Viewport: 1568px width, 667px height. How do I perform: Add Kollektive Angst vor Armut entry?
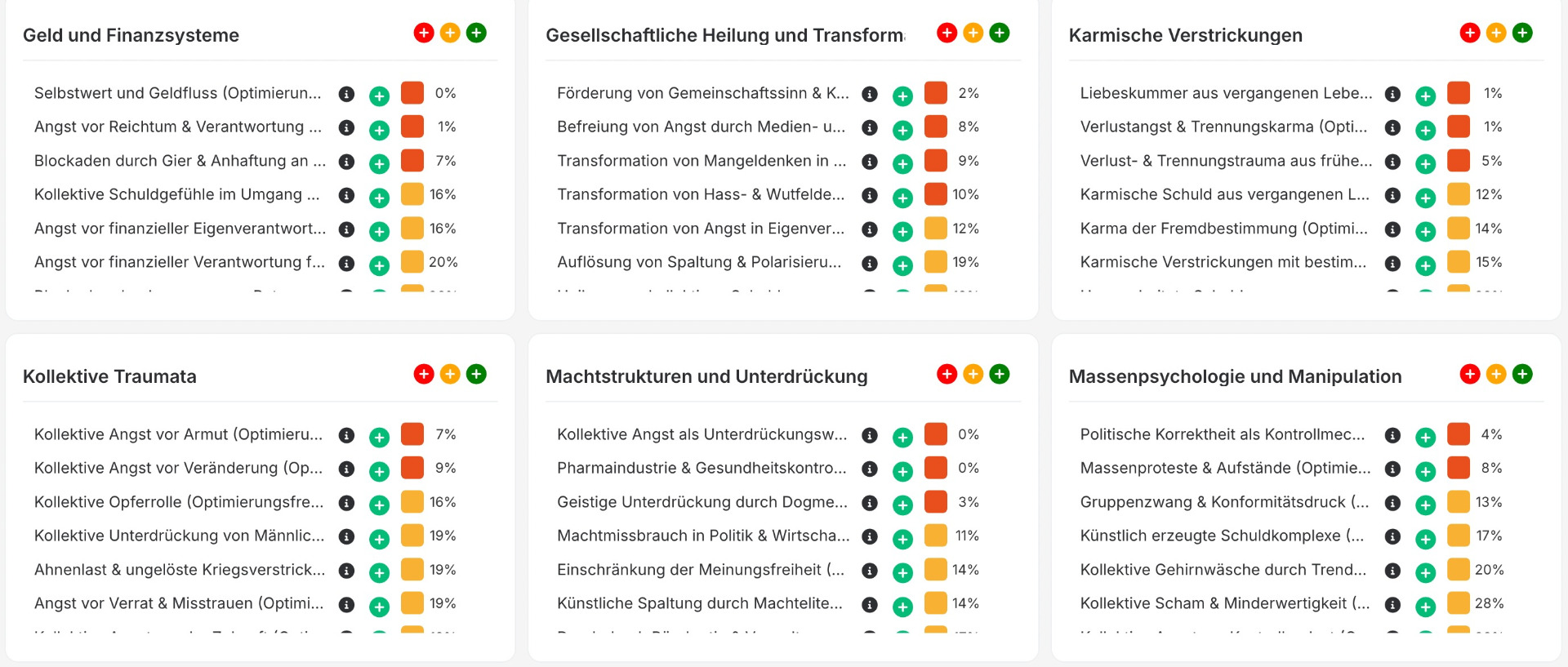[x=379, y=438]
